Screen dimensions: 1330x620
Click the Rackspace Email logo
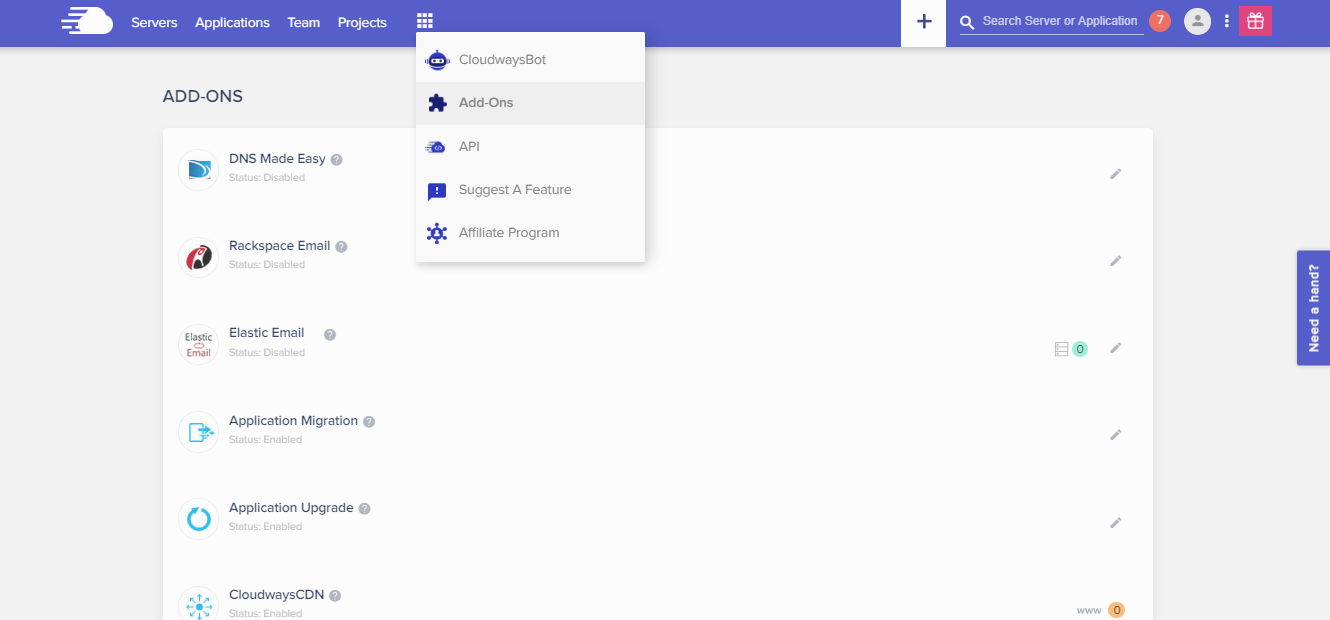pyautogui.click(x=197, y=257)
